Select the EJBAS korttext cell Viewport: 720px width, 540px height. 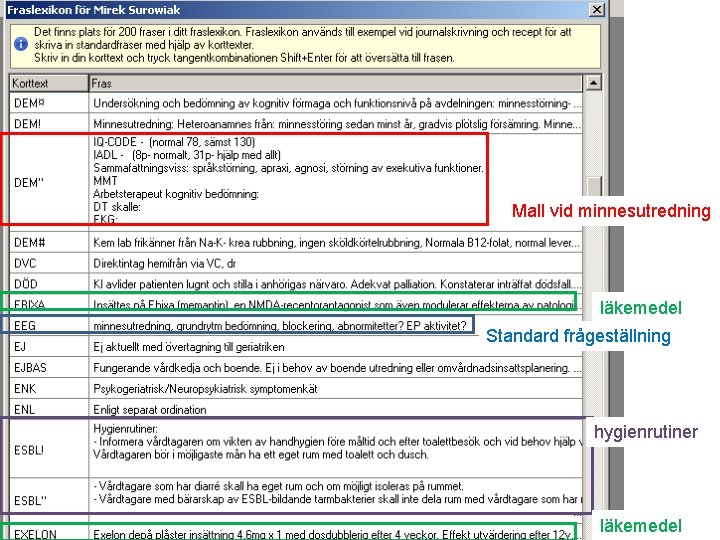tap(49, 368)
